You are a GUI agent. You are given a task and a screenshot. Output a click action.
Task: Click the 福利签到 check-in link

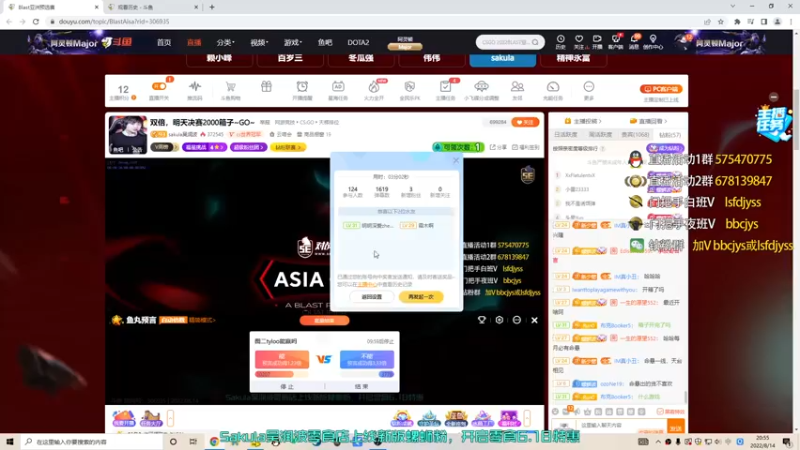click(x=526, y=147)
